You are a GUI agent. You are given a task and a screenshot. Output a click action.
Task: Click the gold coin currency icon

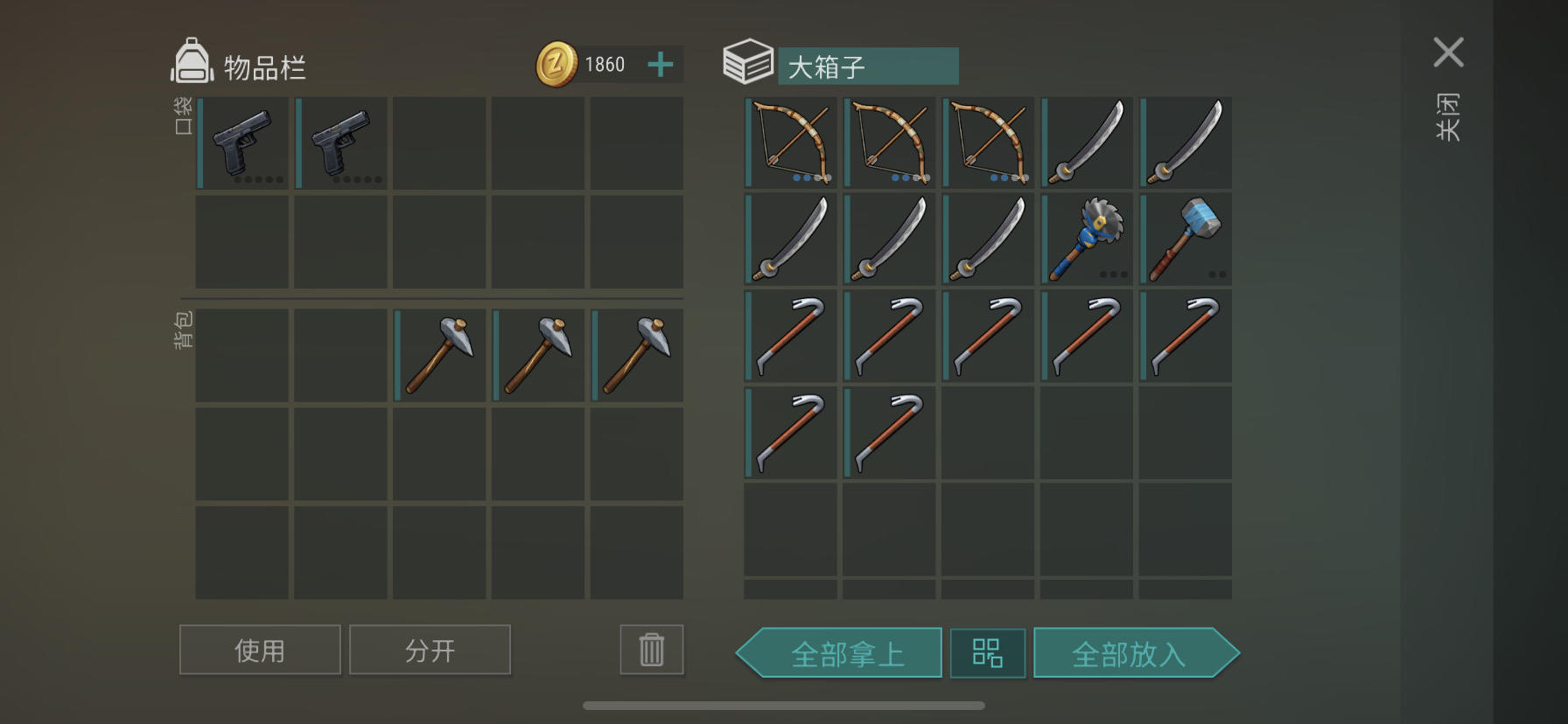click(x=556, y=64)
